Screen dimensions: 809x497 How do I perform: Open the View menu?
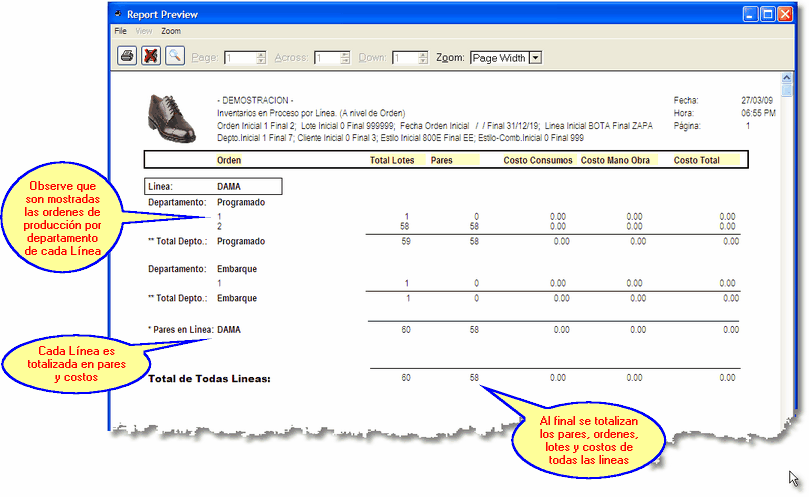pyautogui.click(x=143, y=32)
